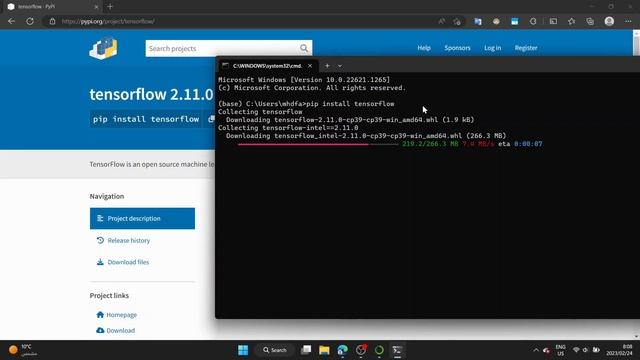Click the taskbar recorder app with red badge
The height and width of the screenshot is (360, 640).
(361, 350)
